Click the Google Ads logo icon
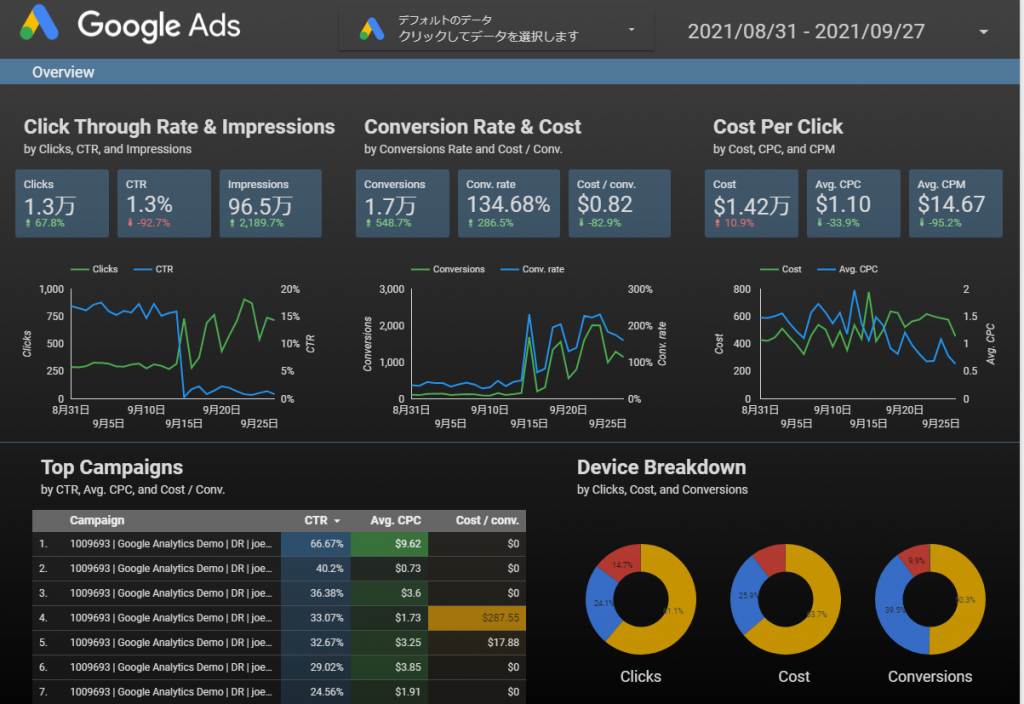The height and width of the screenshot is (704, 1024). click(x=39, y=24)
